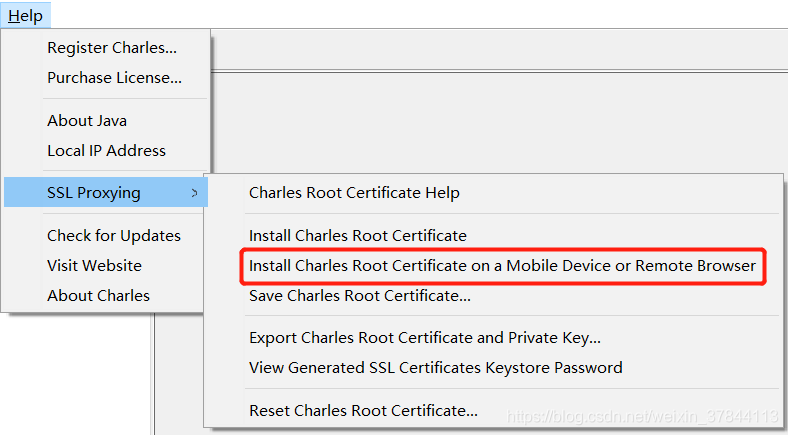Open the Help menu

click(25, 16)
